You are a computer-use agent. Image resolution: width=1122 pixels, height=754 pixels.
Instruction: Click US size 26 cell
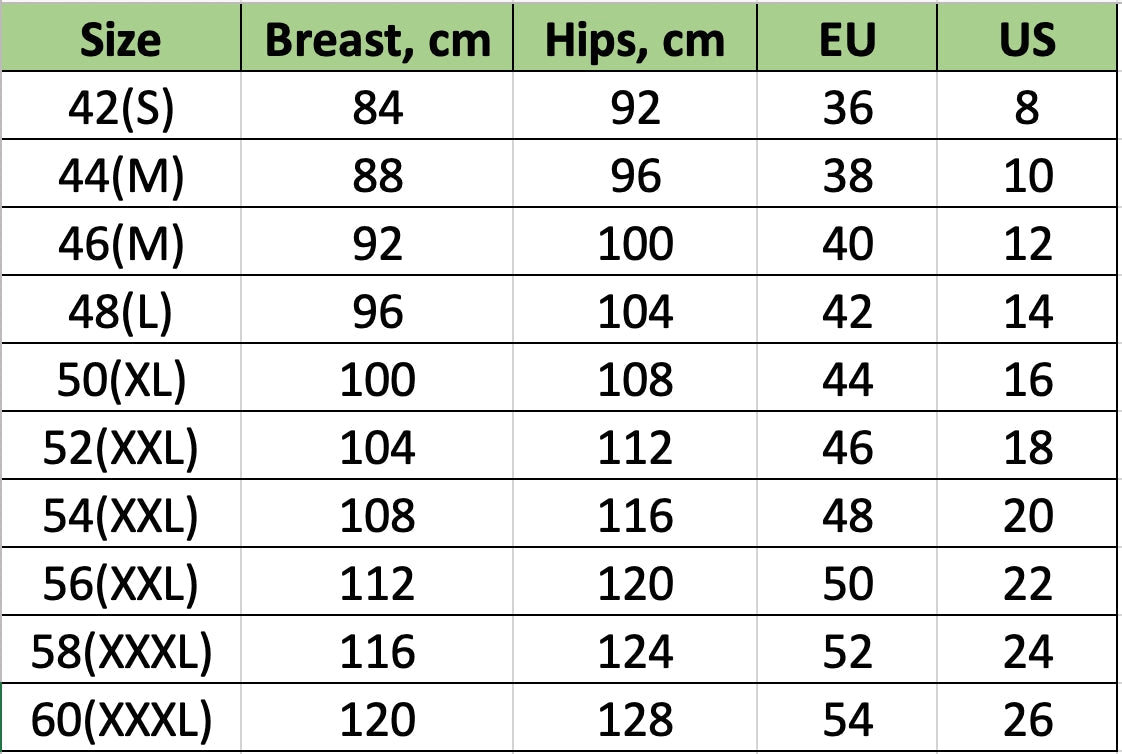point(1027,719)
